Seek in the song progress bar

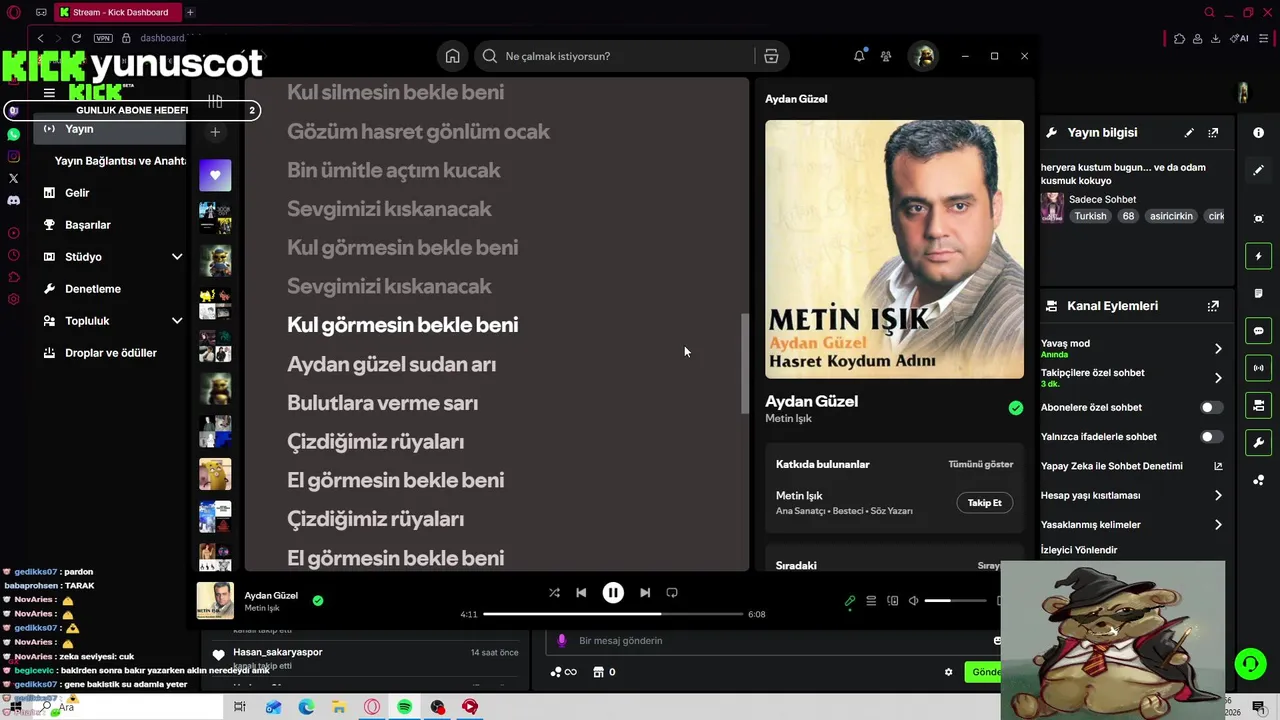click(613, 614)
